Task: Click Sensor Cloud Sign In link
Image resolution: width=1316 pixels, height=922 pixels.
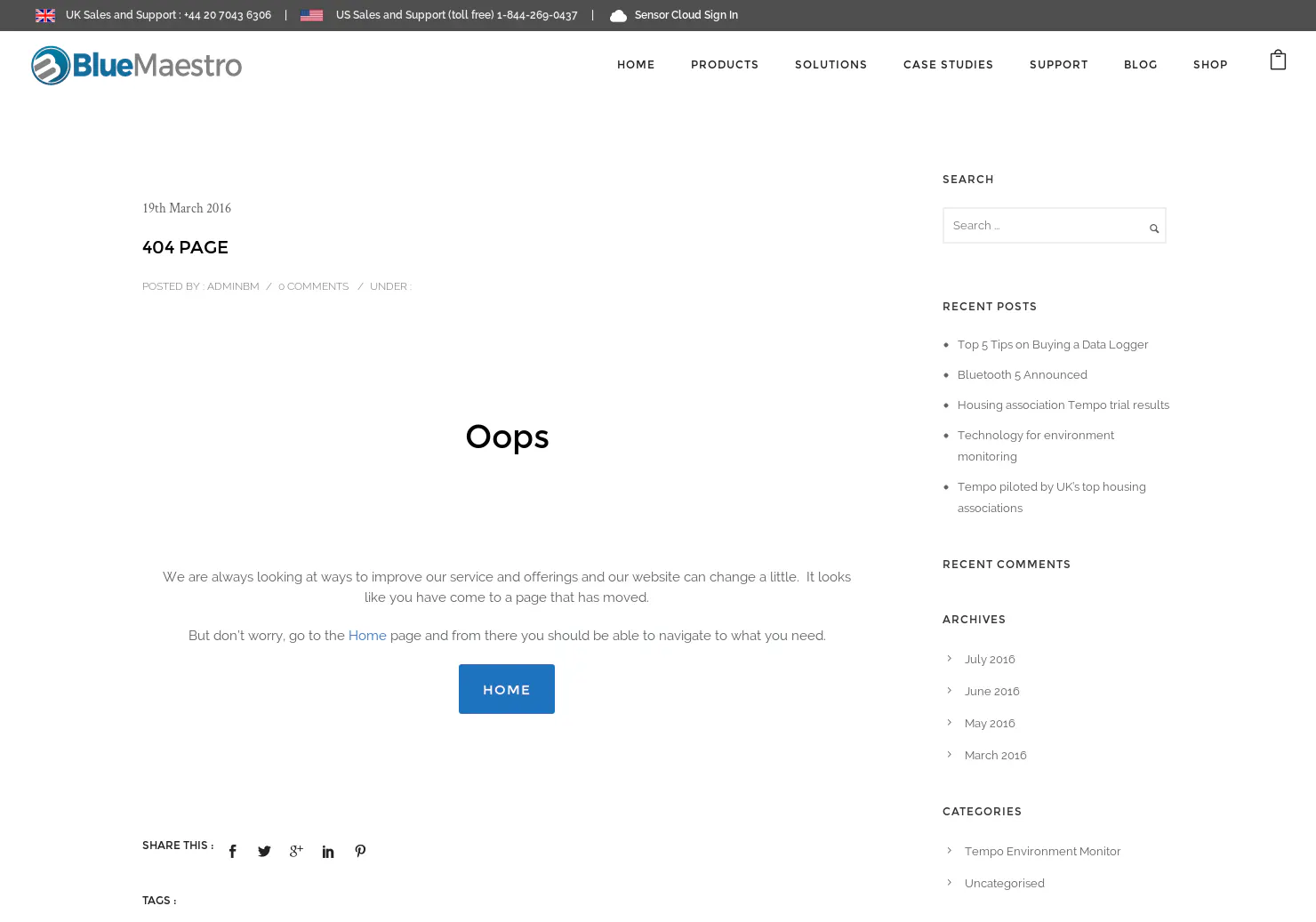Action: coord(686,15)
